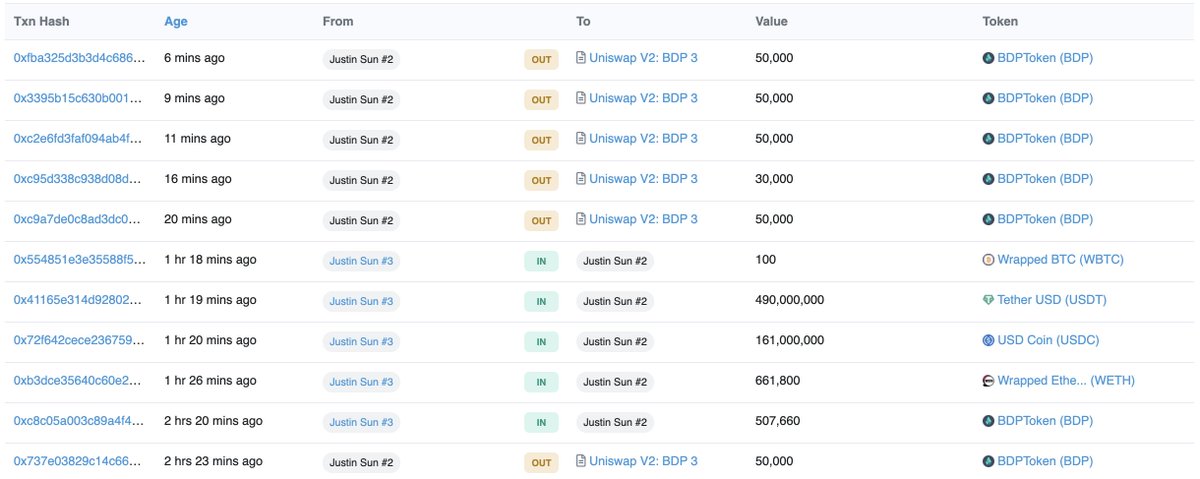The width and height of the screenshot is (1200, 479).
Task: Open transaction hash 0xc2e6fd3faf094ab4f
Action: coord(77,139)
